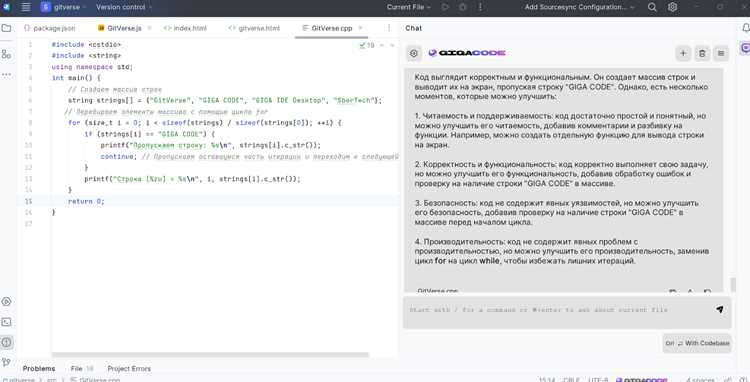Click the editor horizontal scrollbar
The image size is (750, 382).
pos(210,355)
